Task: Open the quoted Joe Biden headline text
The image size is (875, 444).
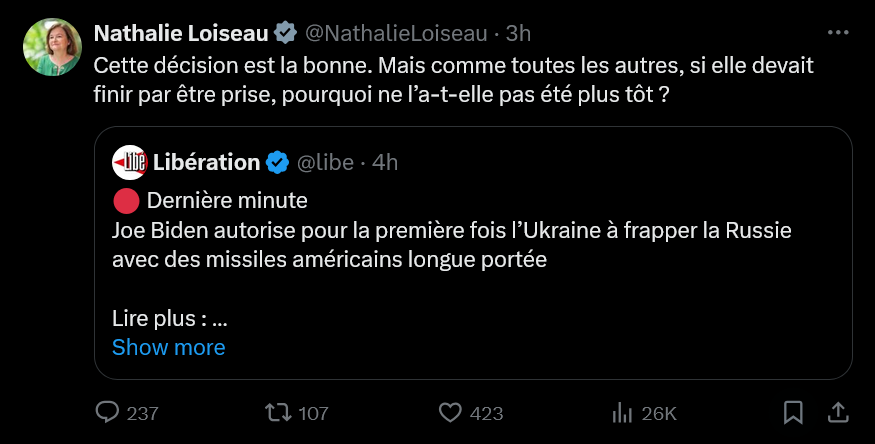Action: pyautogui.click(x=452, y=245)
